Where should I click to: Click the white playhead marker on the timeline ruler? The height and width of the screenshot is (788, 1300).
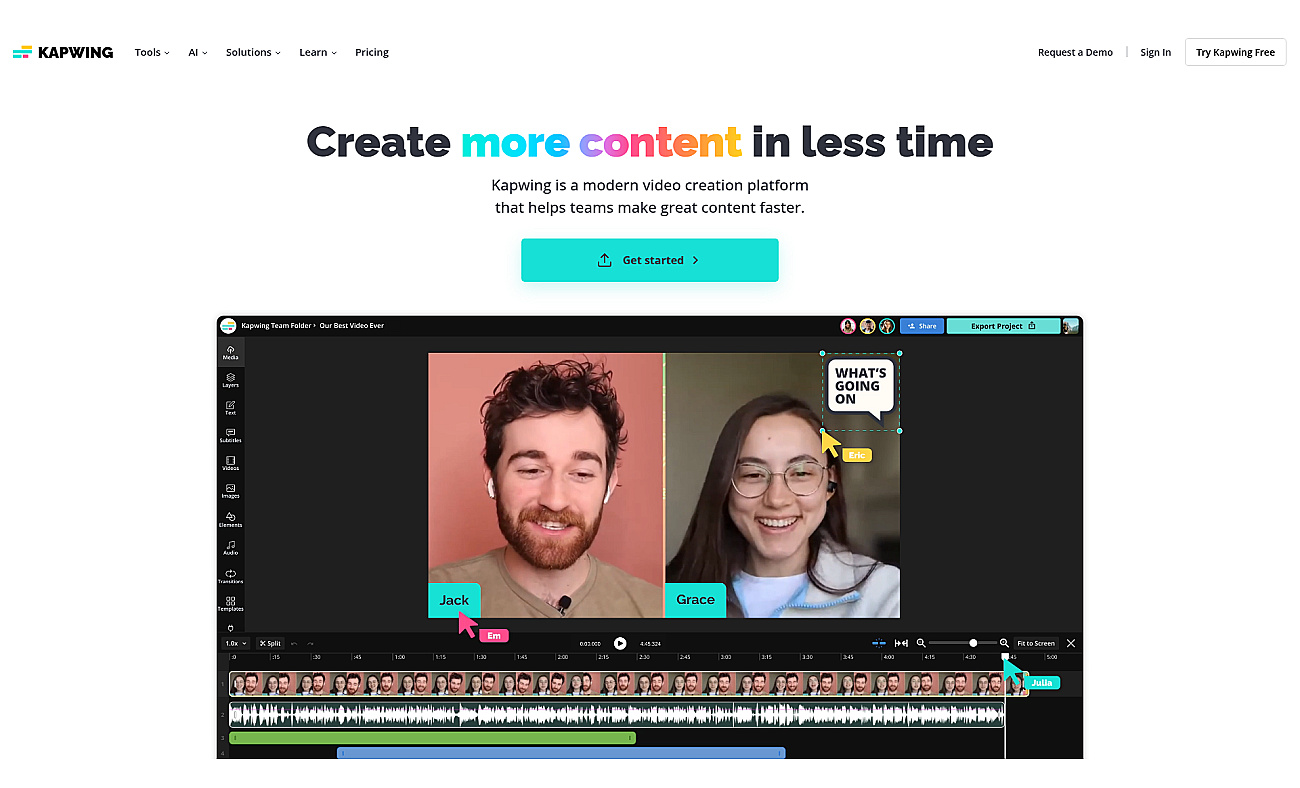pos(1005,657)
